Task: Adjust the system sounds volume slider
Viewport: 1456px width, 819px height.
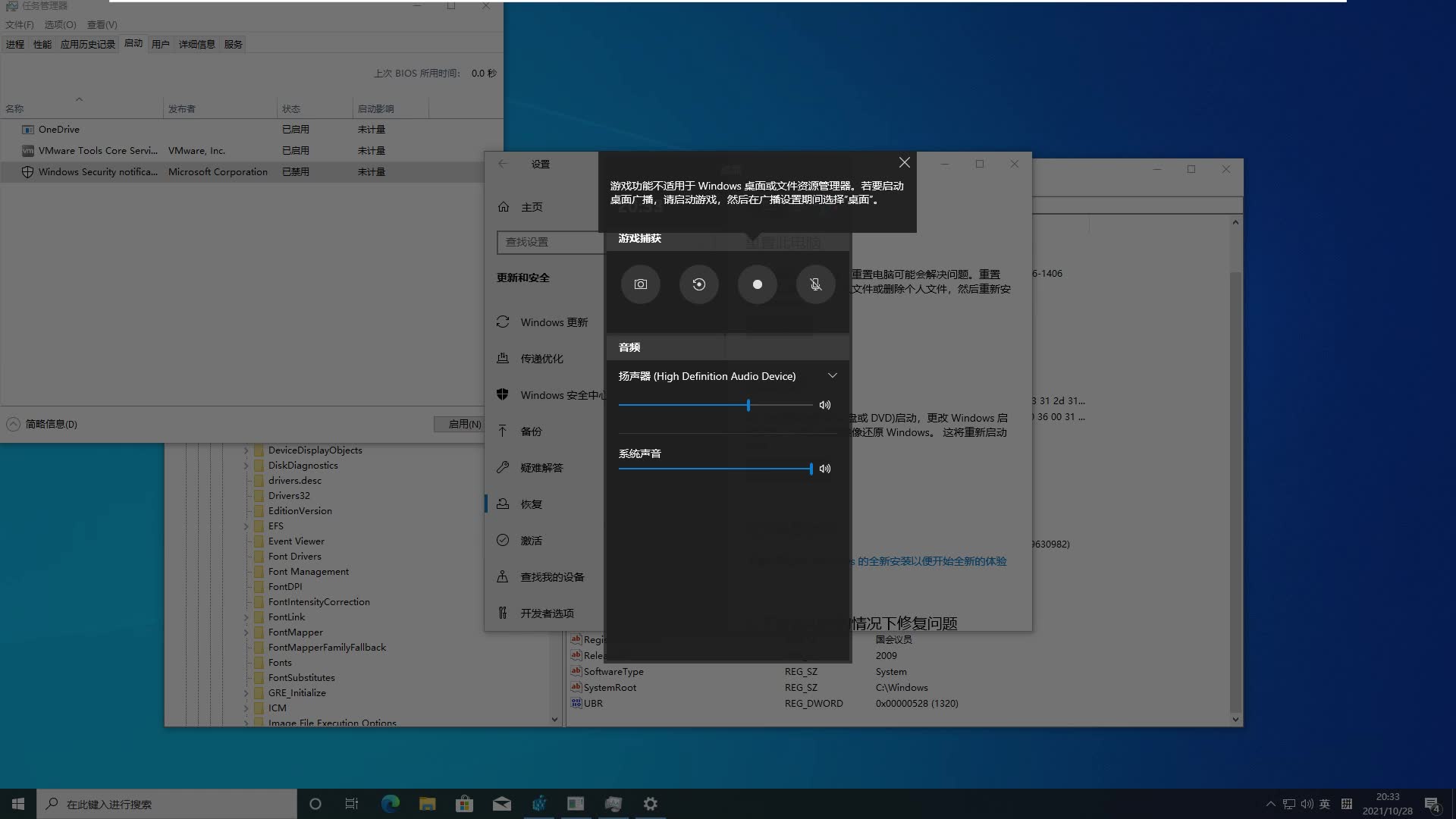Action: tap(811, 469)
